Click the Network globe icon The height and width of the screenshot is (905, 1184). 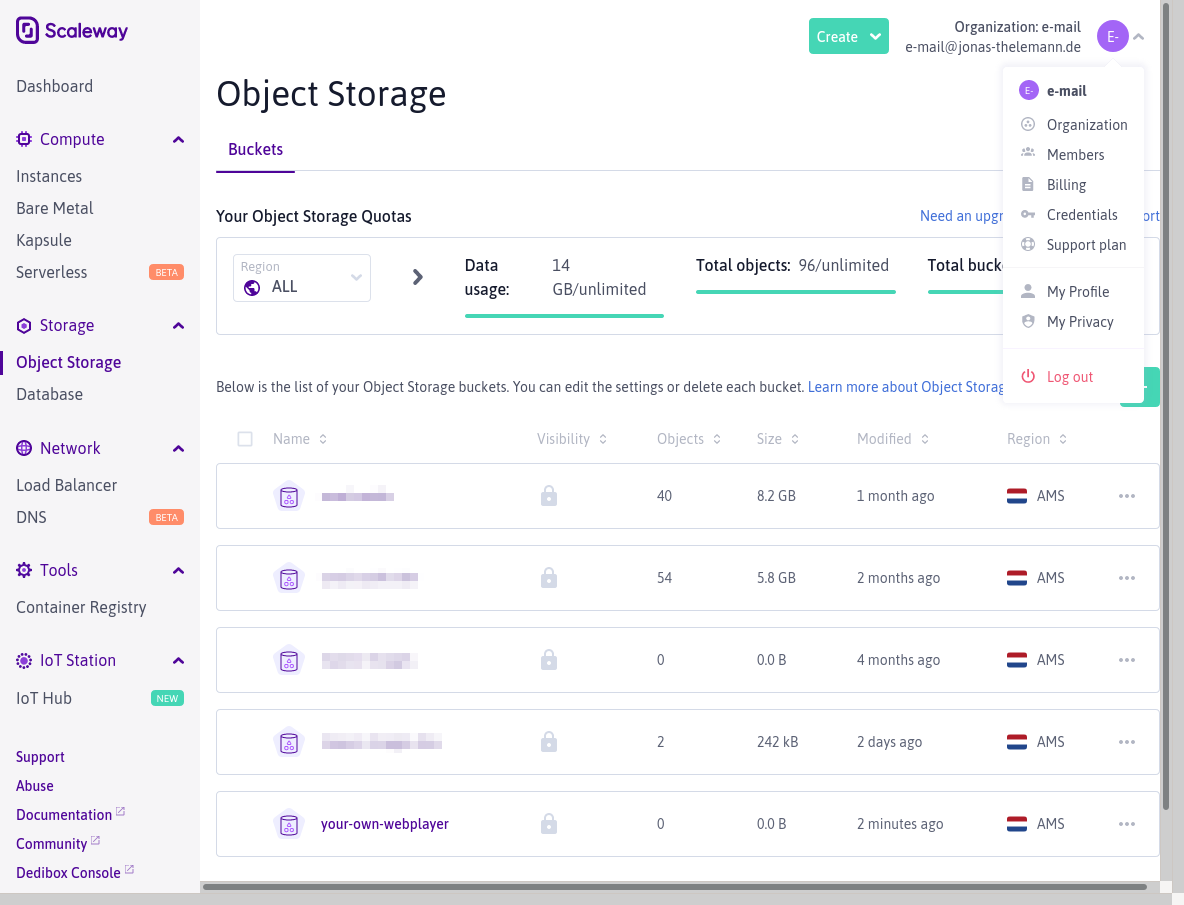coord(24,448)
